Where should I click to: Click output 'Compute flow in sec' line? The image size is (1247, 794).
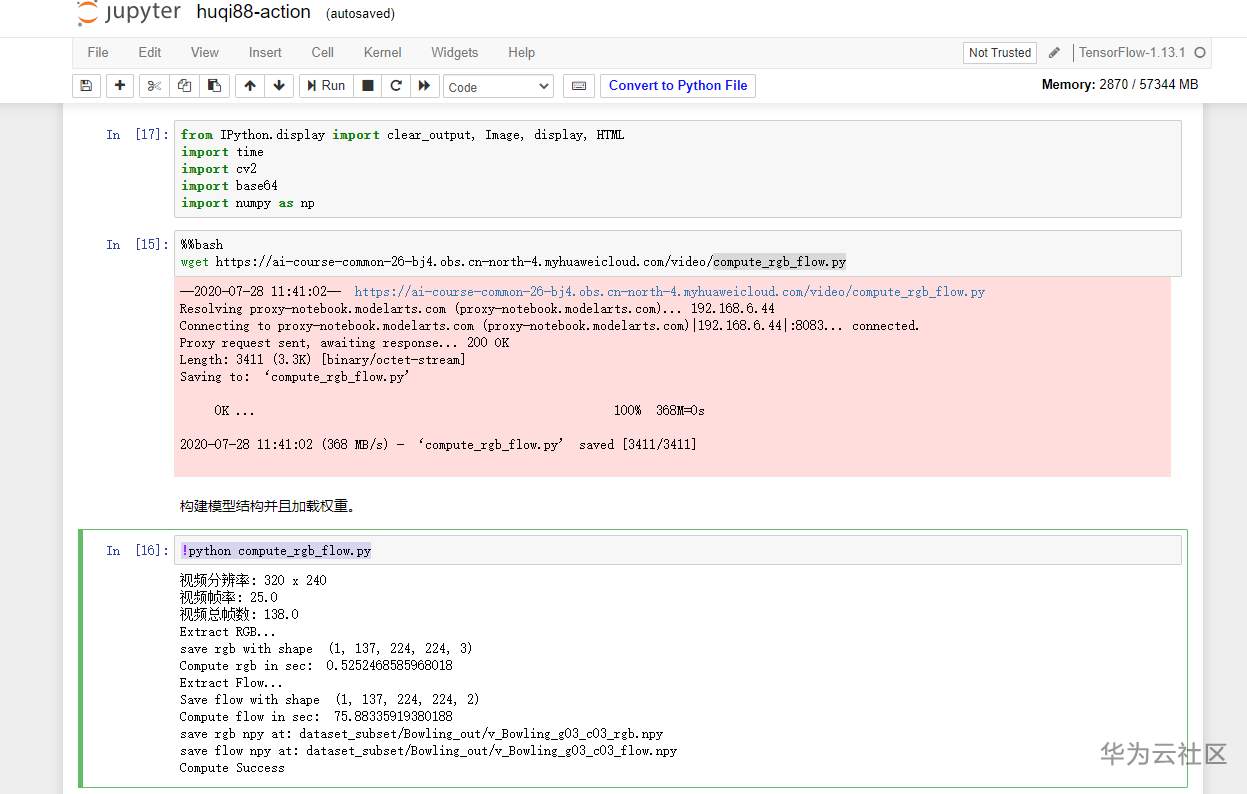pos(316,717)
